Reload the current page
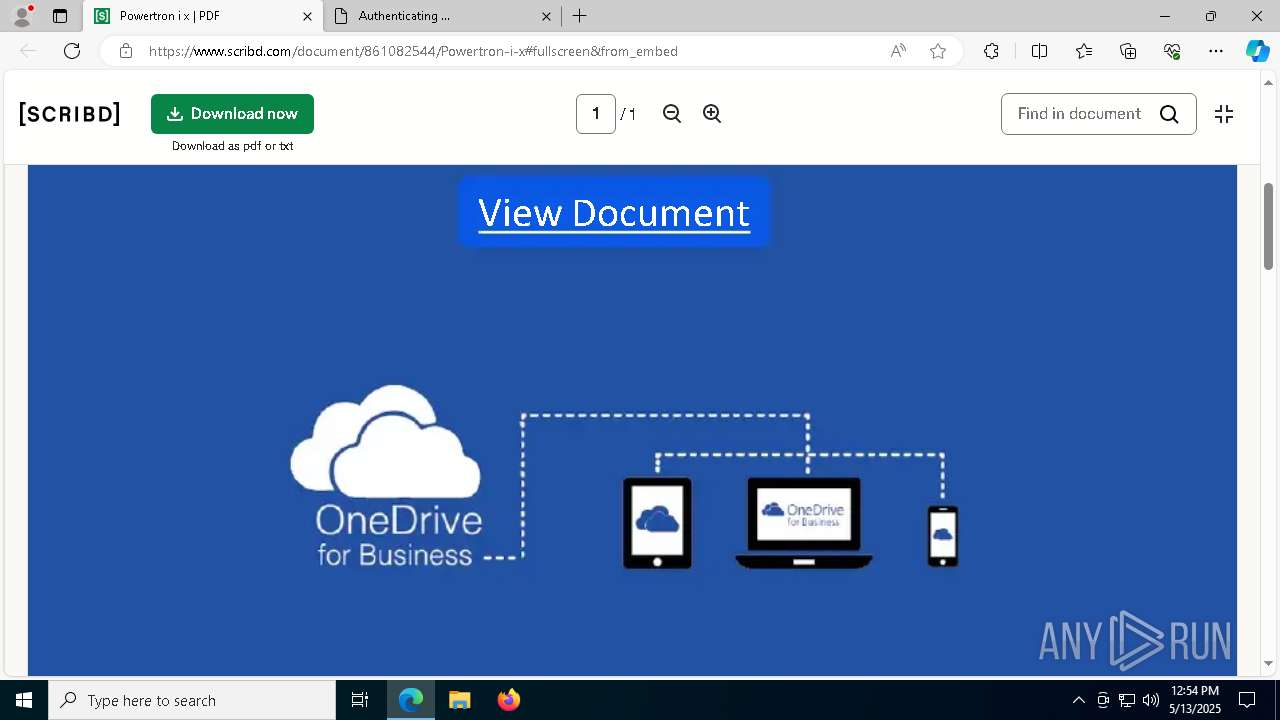Screen dimensions: 1280x720 pos(72,51)
